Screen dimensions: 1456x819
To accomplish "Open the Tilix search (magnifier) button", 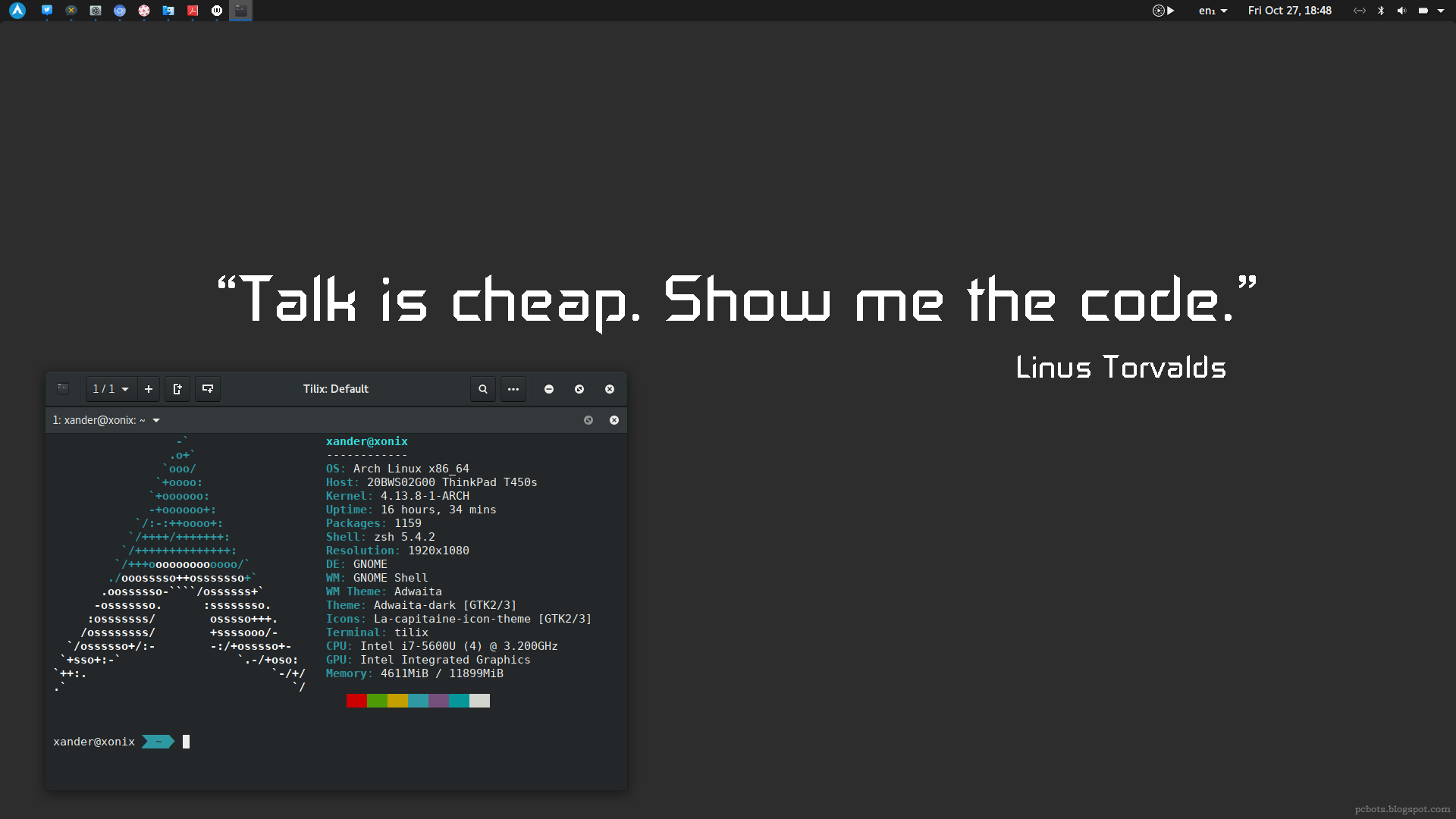I will 483,389.
